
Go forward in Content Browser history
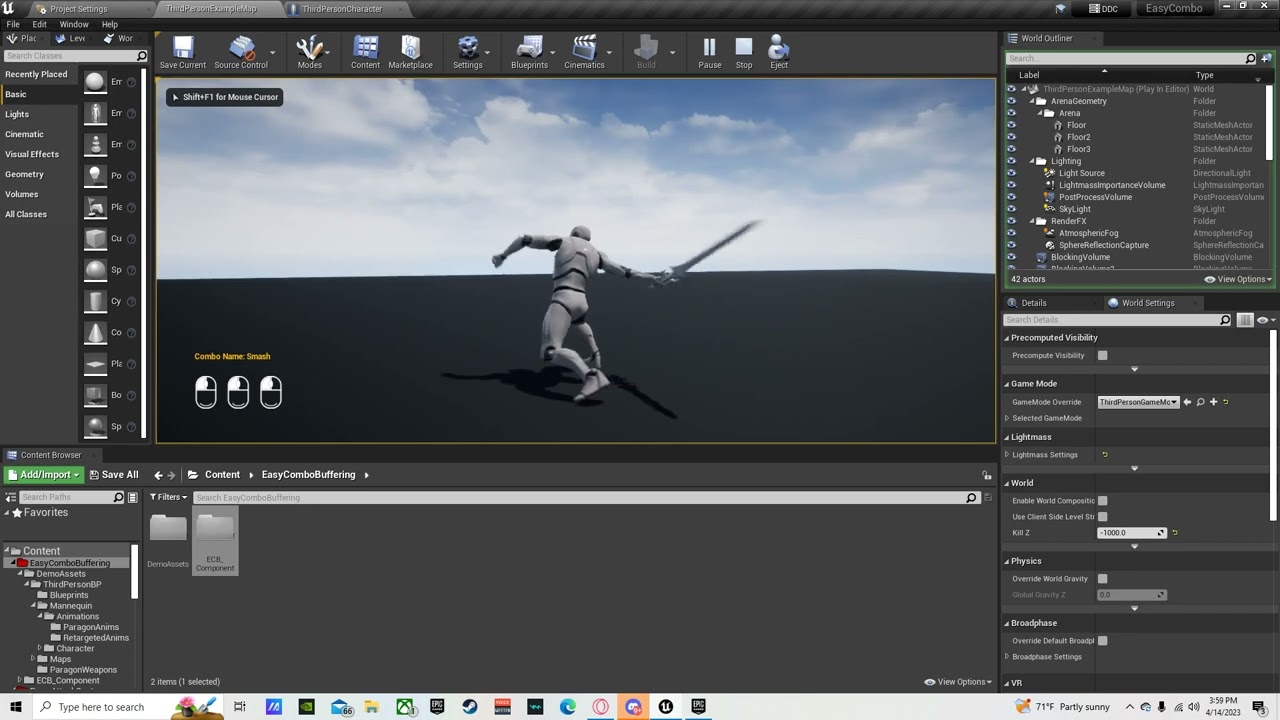(172, 475)
